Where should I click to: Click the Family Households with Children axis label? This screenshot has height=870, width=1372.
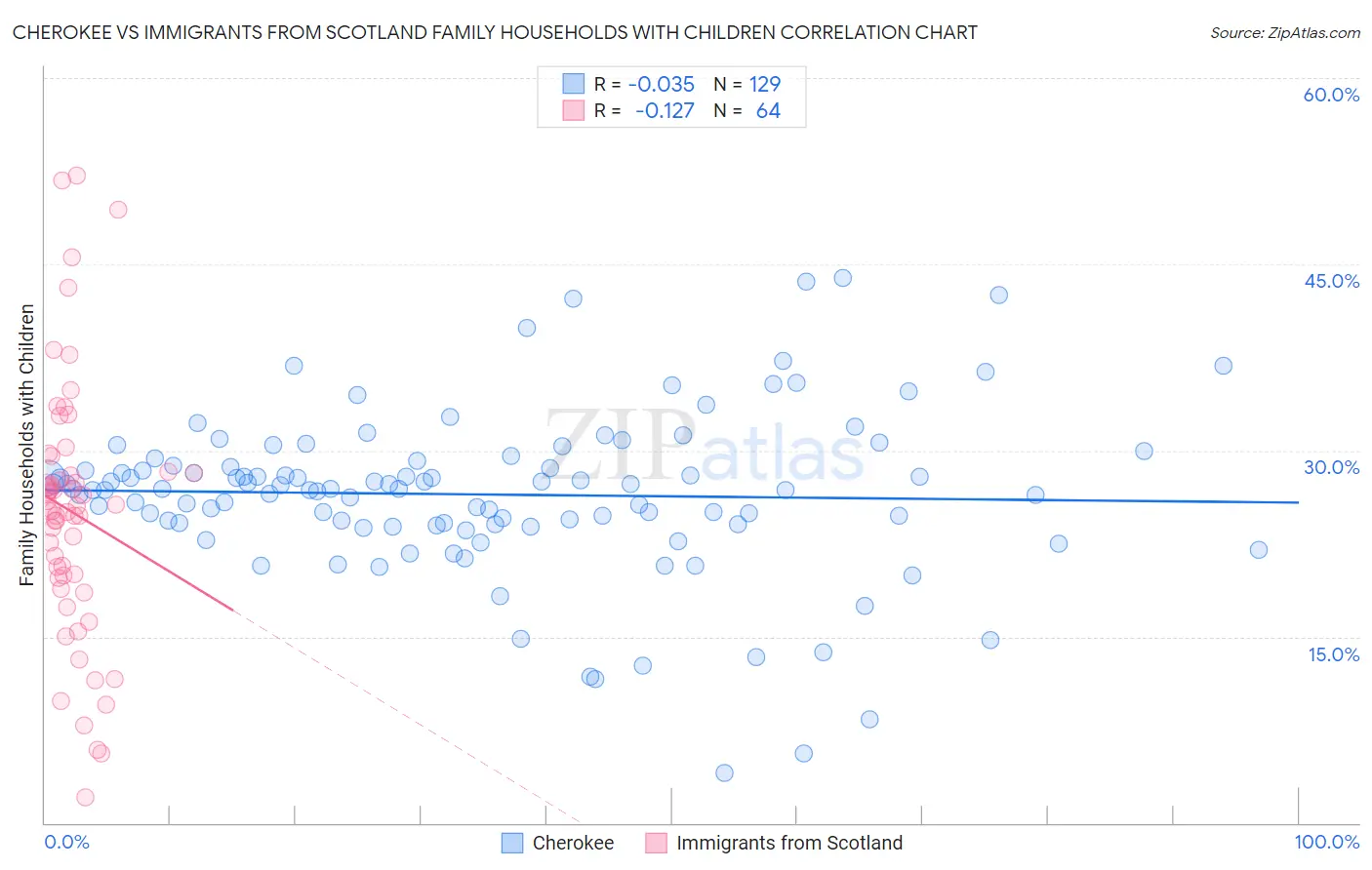pyautogui.click(x=26, y=445)
